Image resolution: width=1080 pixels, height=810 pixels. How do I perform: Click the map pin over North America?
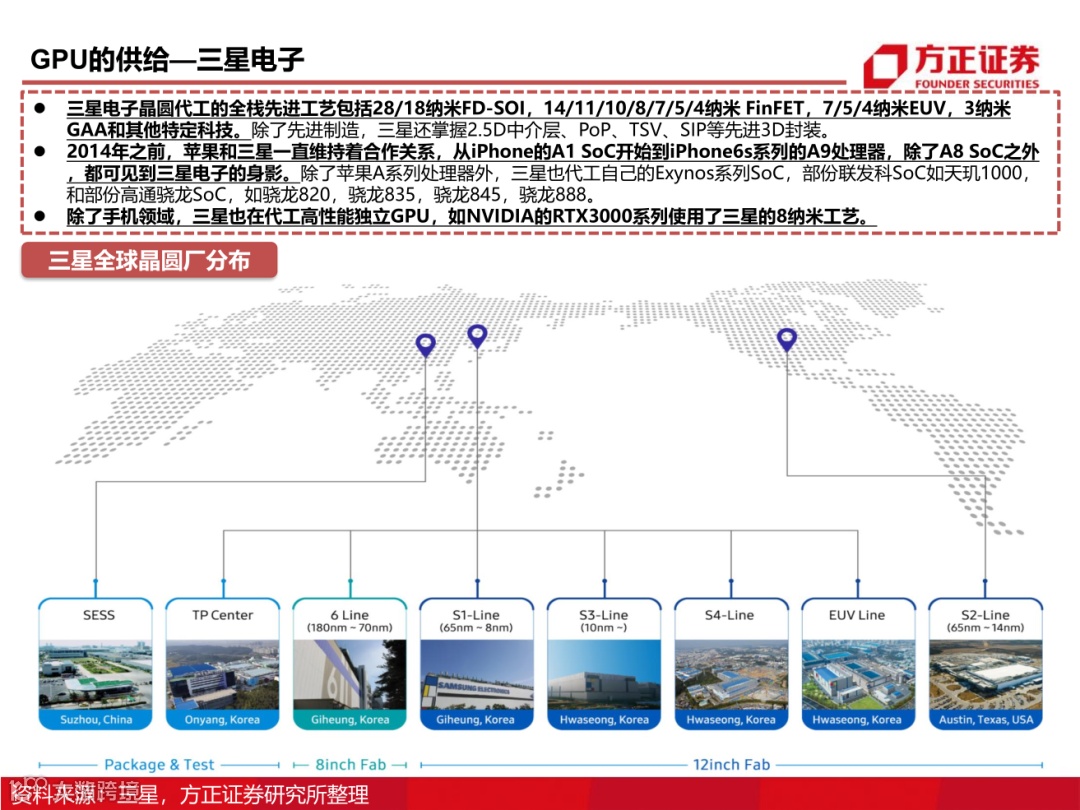[x=787, y=340]
